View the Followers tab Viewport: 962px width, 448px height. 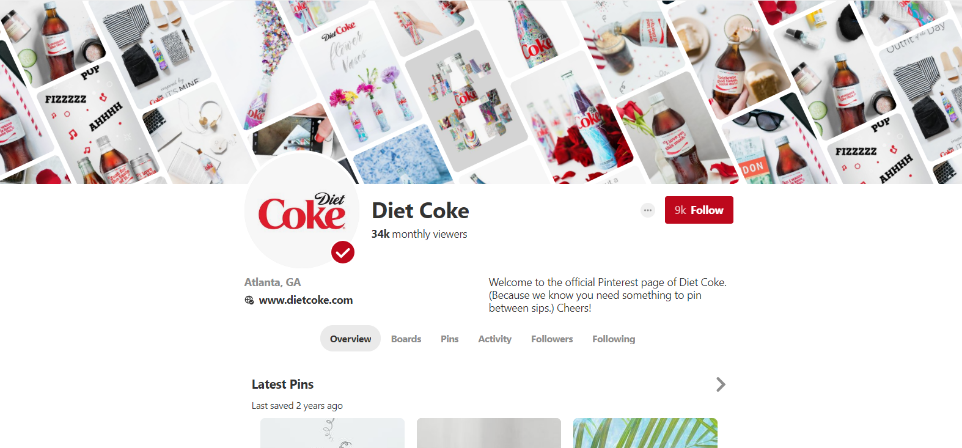tap(552, 339)
